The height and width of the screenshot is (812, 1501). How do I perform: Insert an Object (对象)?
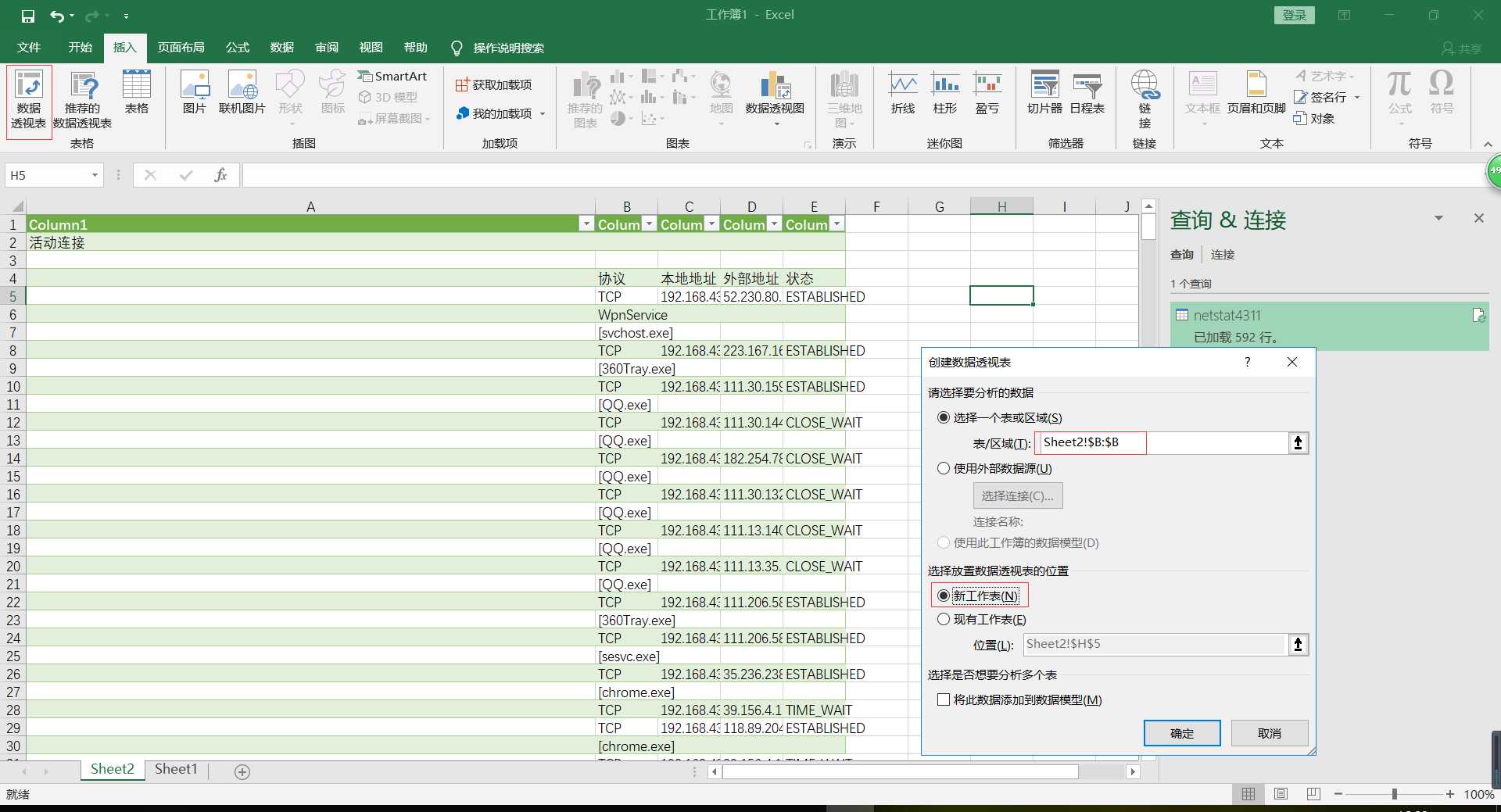pos(1314,118)
